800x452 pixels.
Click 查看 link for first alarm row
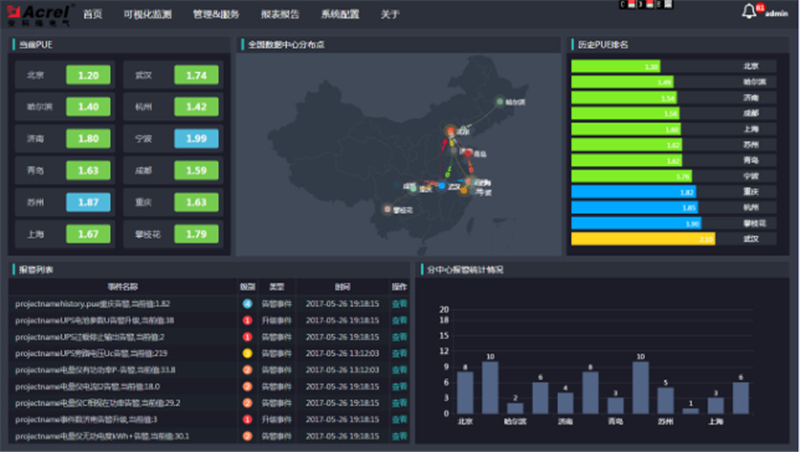coord(399,303)
